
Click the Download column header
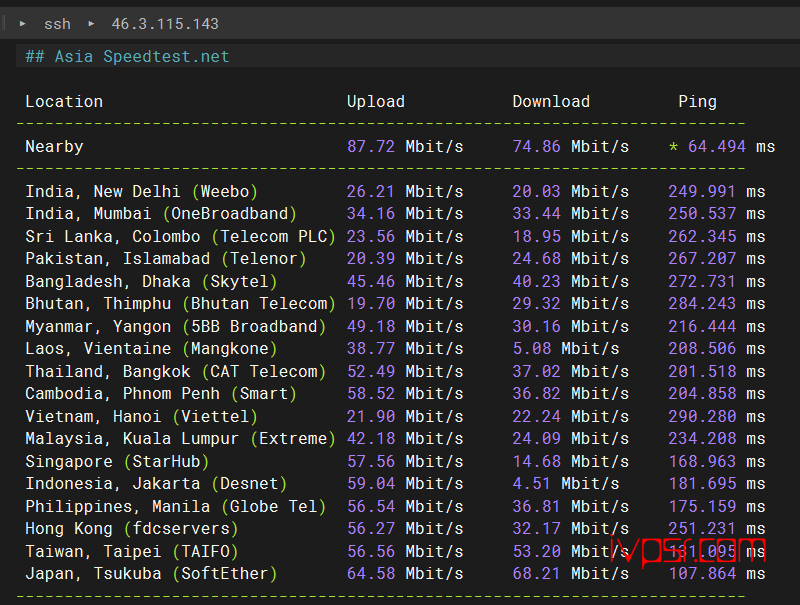coord(551,102)
